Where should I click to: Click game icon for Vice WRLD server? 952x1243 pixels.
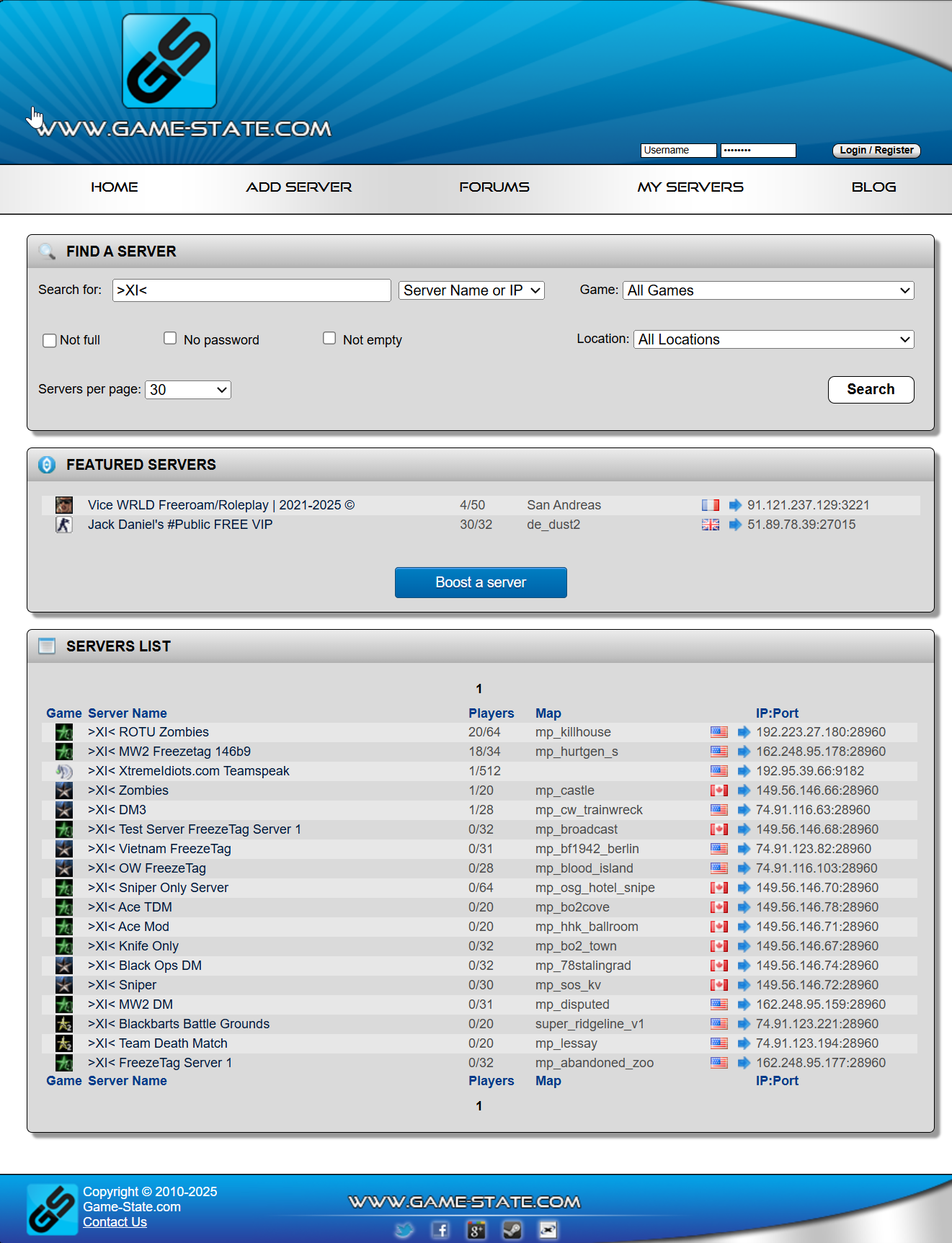64,505
